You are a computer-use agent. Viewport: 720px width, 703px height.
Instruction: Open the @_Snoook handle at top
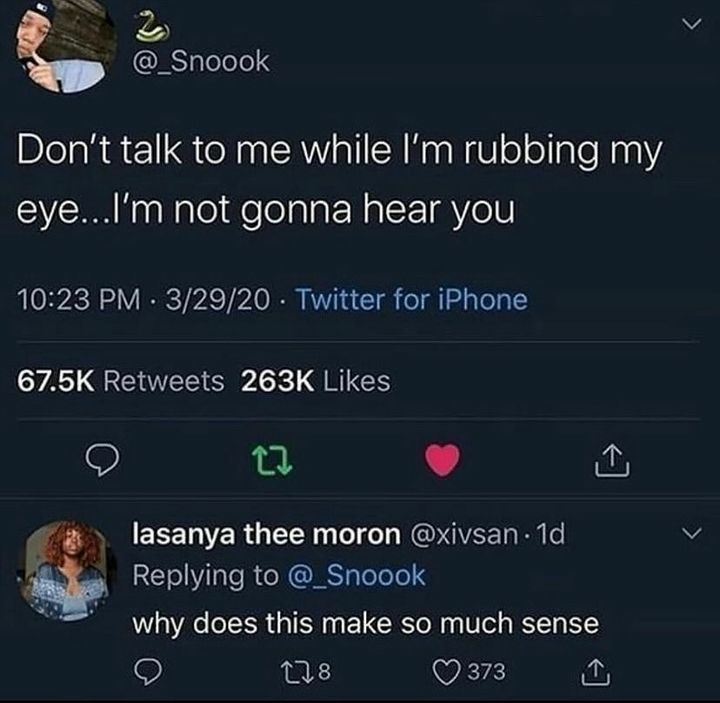click(x=201, y=62)
